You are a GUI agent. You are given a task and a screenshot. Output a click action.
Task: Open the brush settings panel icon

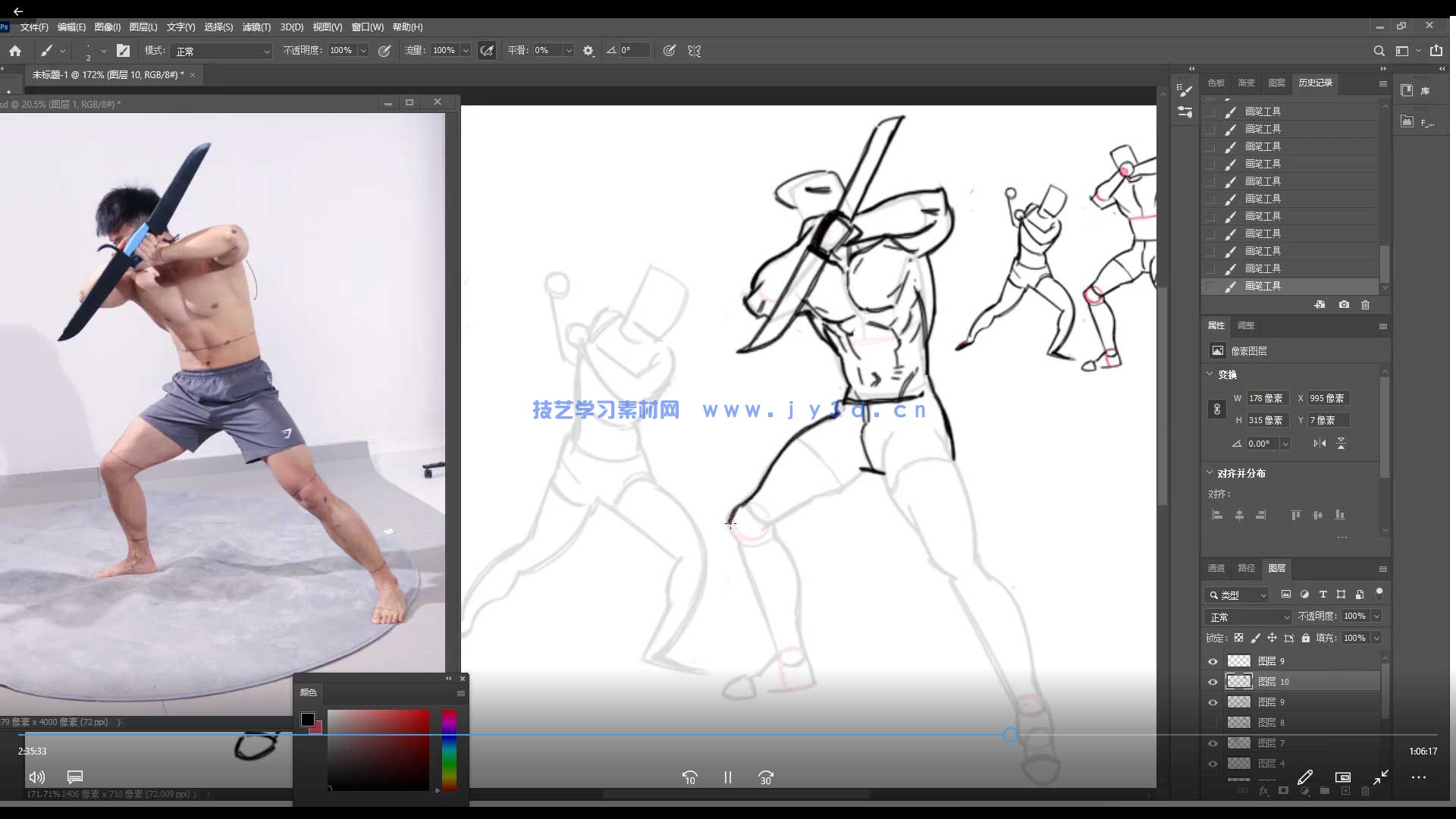123,51
